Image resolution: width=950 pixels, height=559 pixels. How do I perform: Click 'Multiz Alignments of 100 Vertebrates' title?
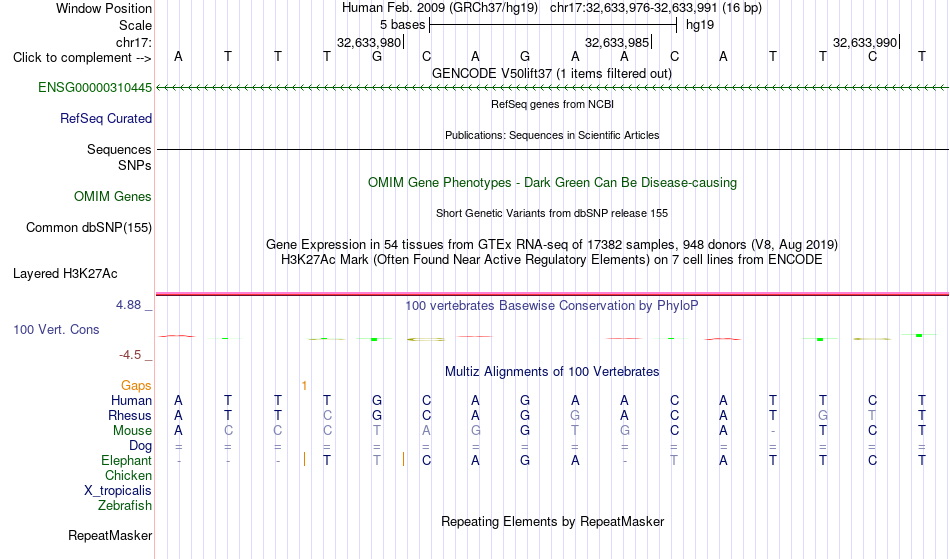coord(552,372)
